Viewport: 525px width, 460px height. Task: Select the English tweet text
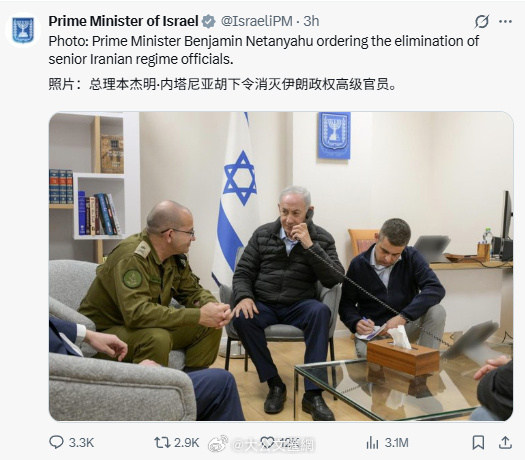click(x=264, y=50)
